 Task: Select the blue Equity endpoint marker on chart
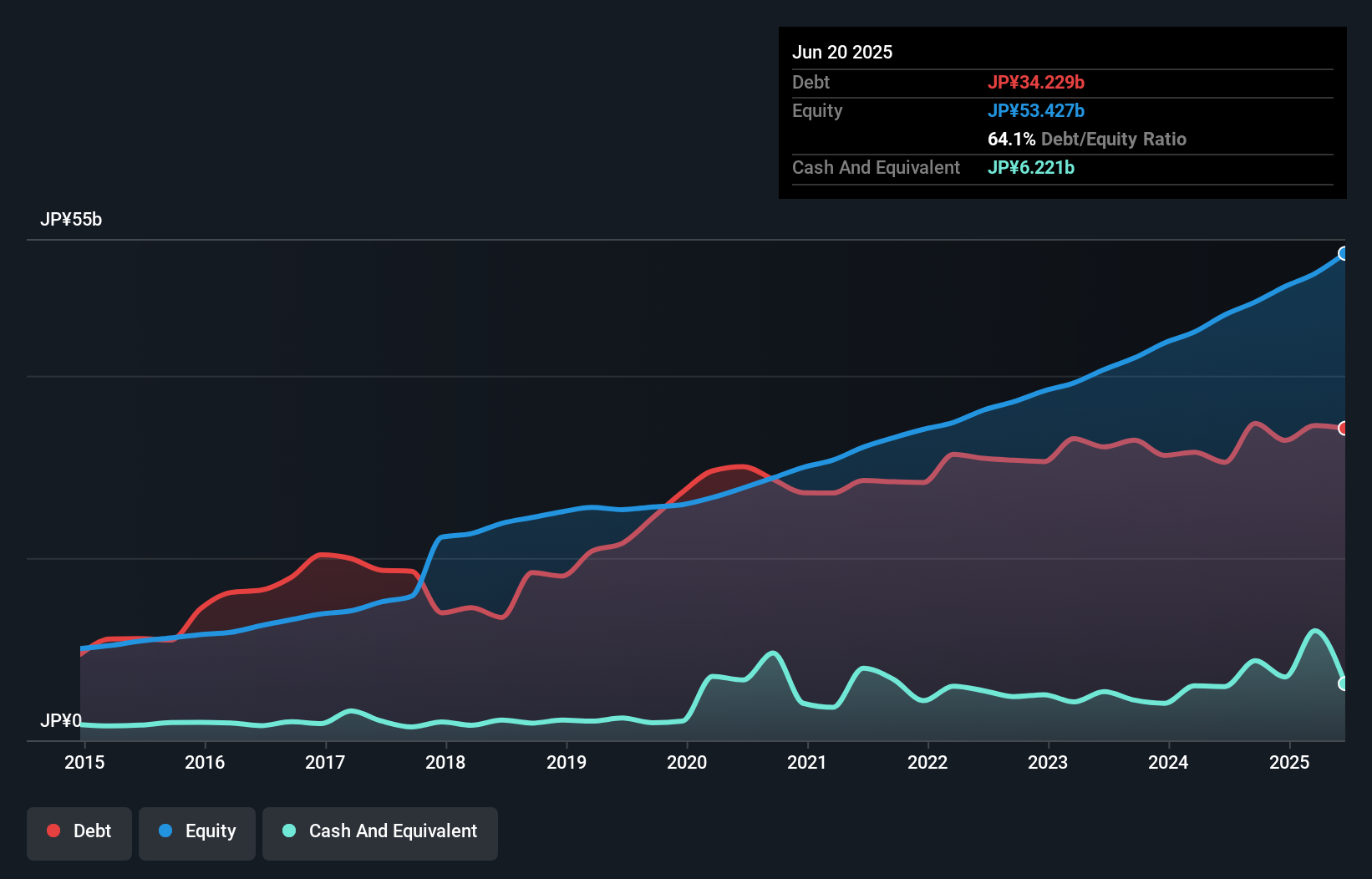tap(1344, 254)
